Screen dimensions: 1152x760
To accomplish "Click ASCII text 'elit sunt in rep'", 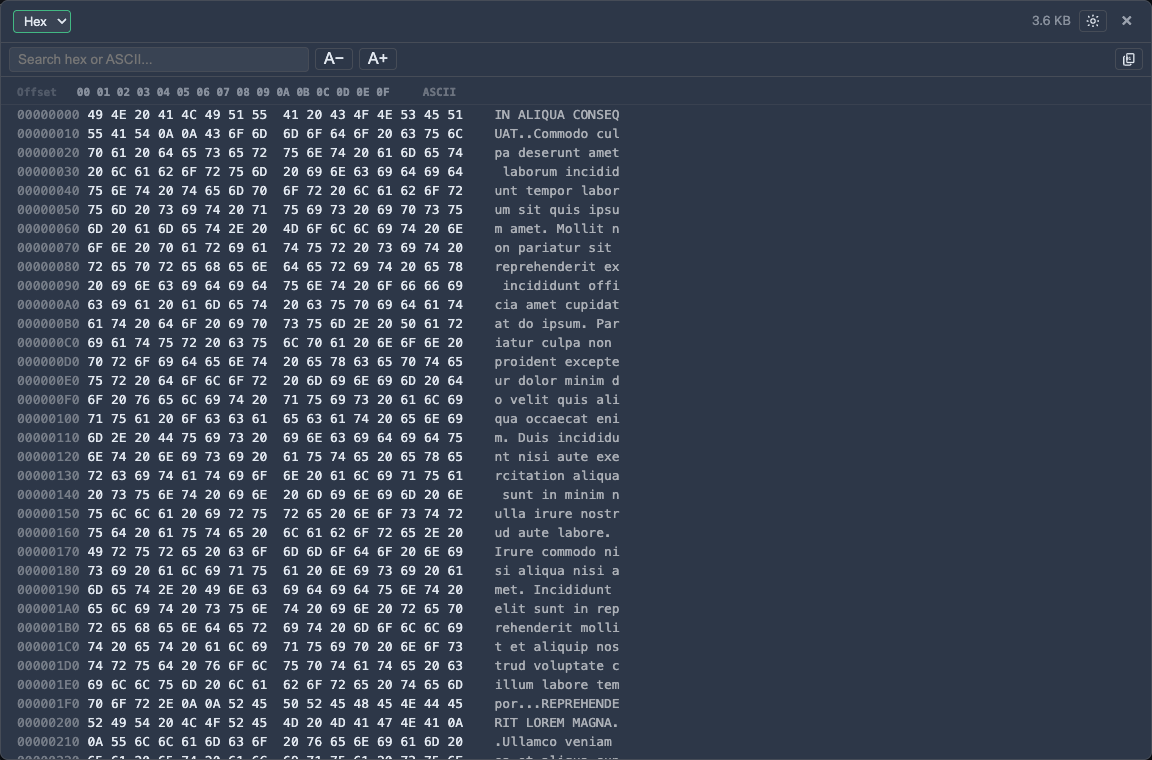I will tap(557, 609).
